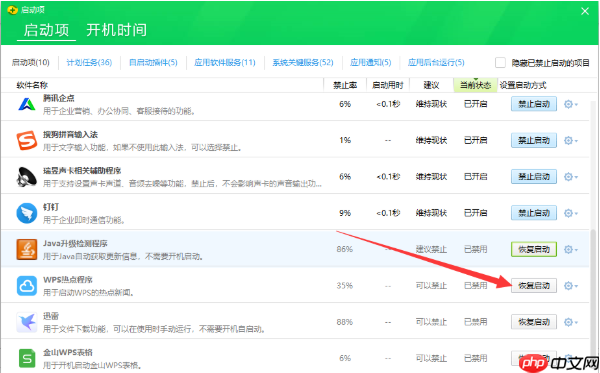
Task: Click the 金山WPS表格 green icon
Action: [27, 358]
